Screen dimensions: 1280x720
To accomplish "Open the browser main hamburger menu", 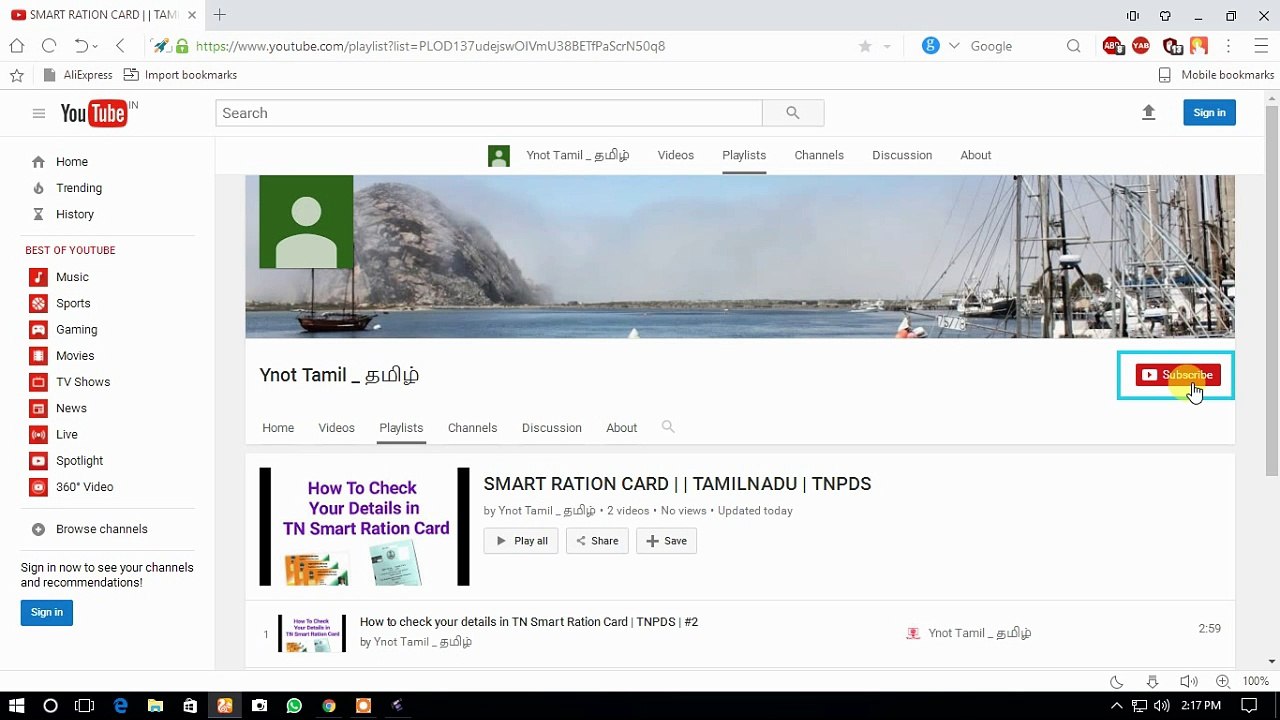I will coord(1261,46).
